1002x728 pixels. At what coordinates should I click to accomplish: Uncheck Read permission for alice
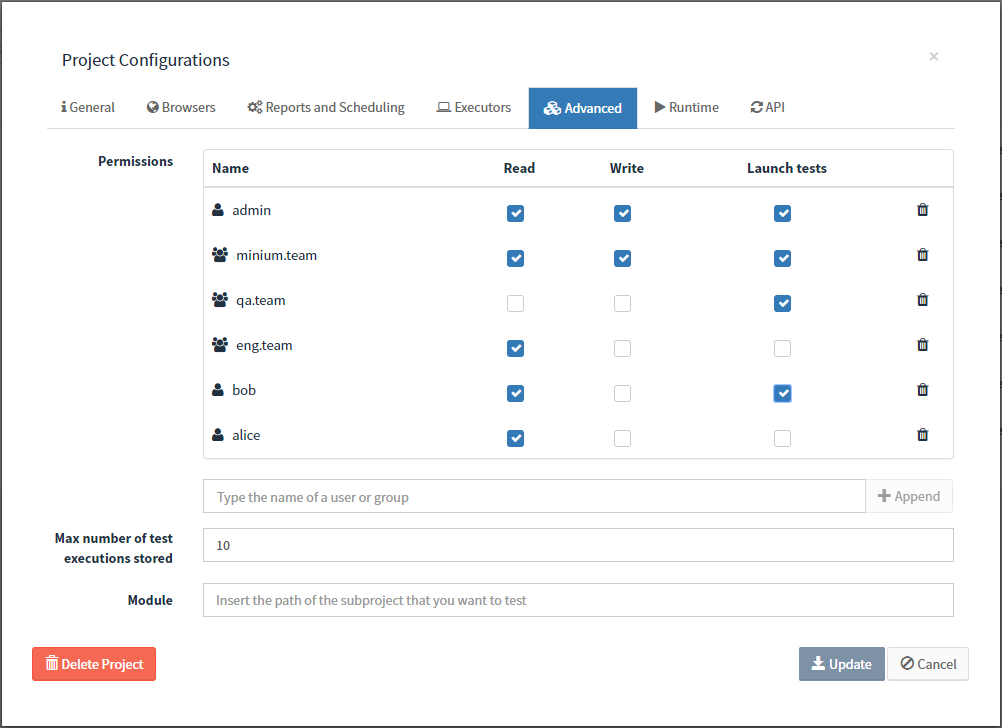(x=515, y=438)
